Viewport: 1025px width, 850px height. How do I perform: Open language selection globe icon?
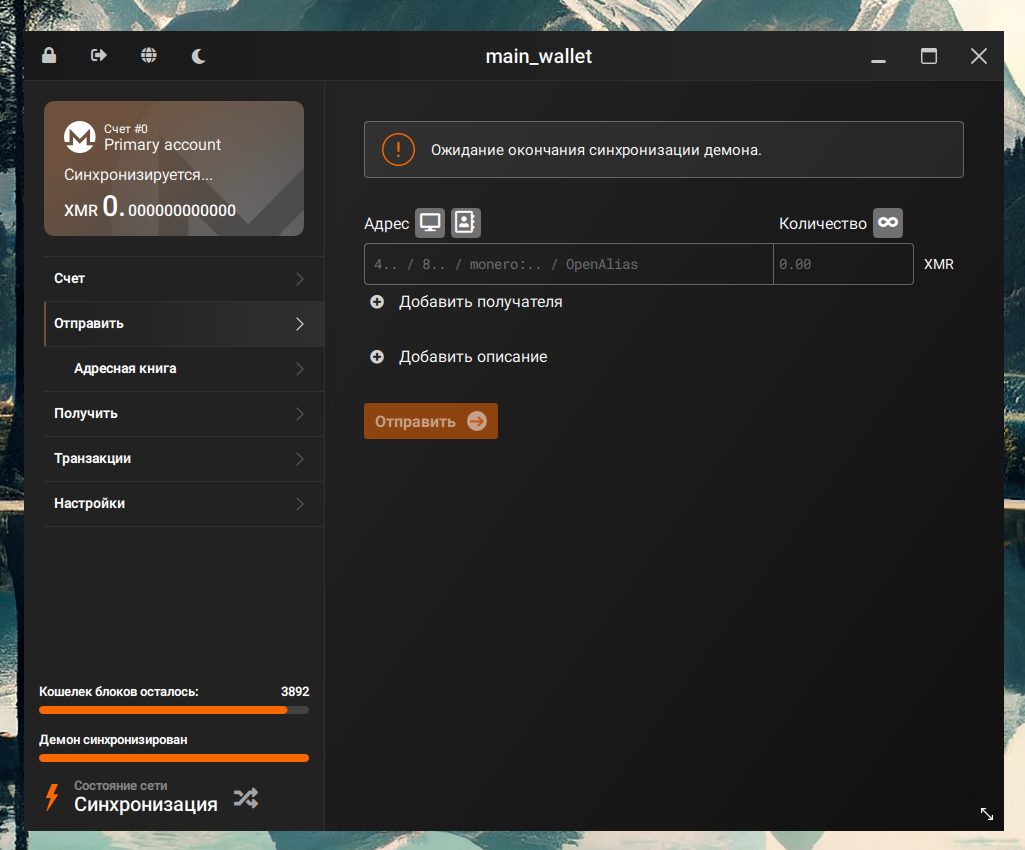coord(148,56)
